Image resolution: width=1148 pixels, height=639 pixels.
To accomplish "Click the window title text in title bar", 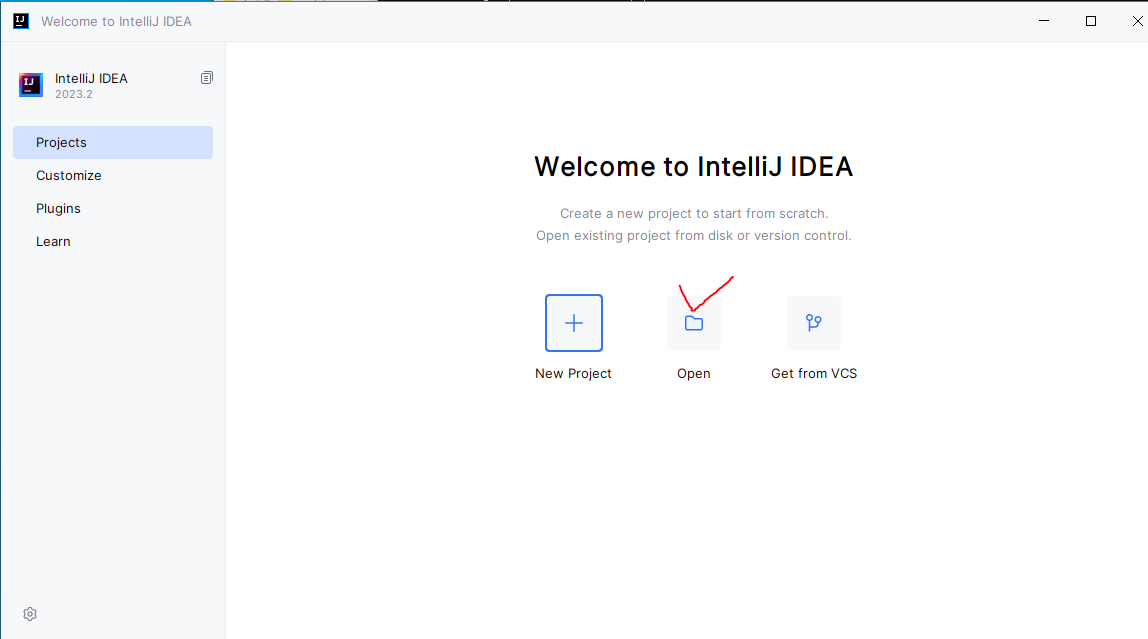I will pos(116,21).
